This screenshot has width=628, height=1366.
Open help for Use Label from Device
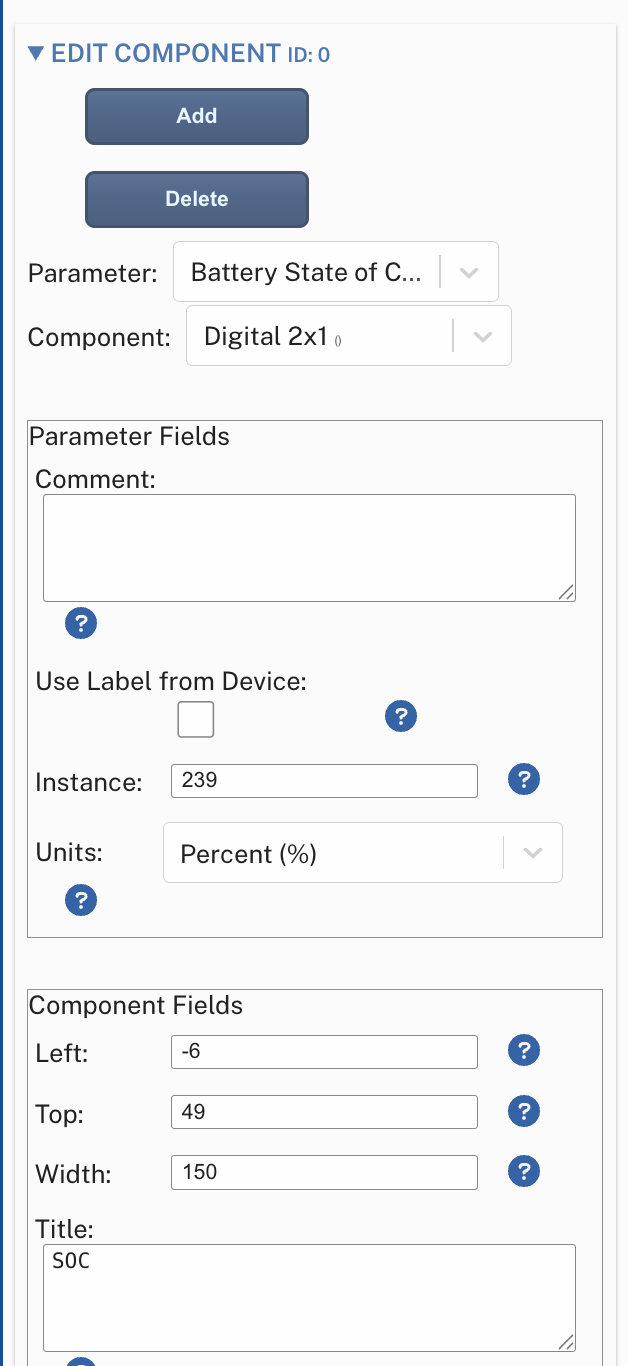pyautogui.click(x=400, y=716)
